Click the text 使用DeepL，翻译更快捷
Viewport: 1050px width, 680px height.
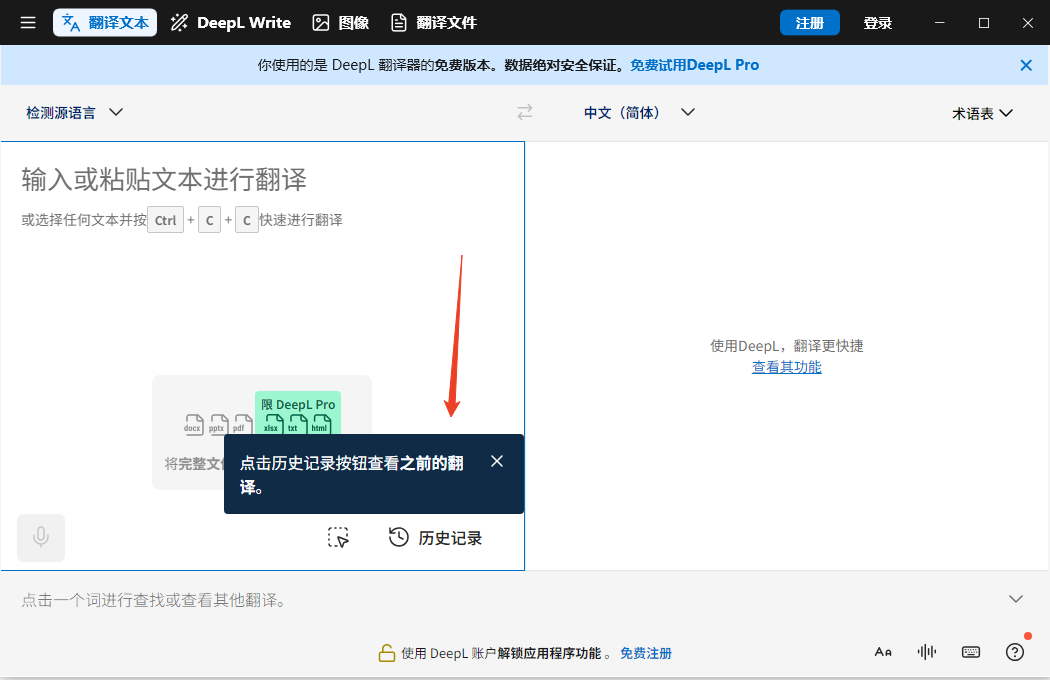pyautogui.click(x=786, y=346)
